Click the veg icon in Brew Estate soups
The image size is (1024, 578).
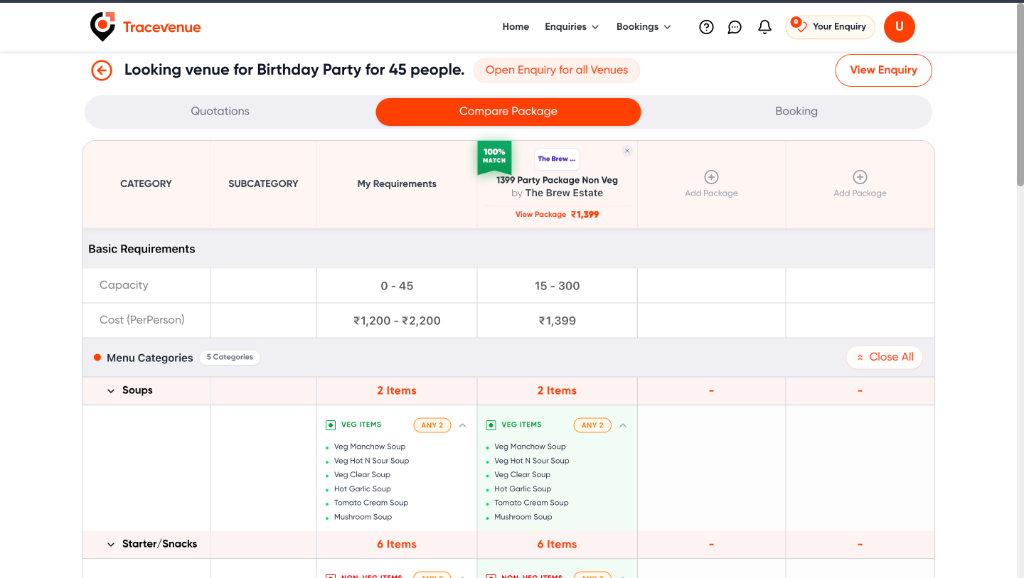[x=491, y=425]
